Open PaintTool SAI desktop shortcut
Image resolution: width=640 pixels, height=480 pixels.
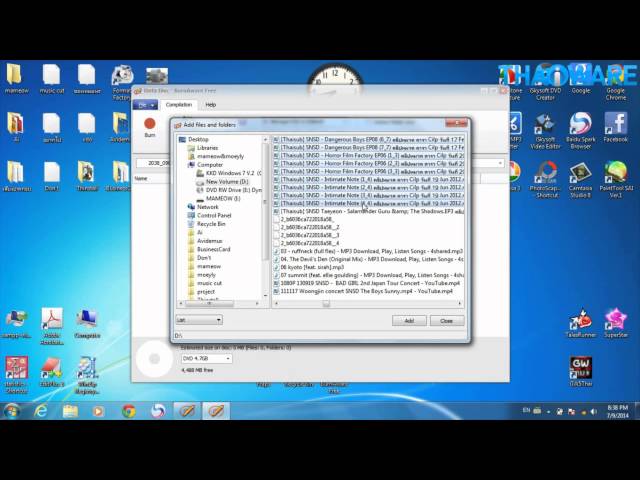click(616, 180)
